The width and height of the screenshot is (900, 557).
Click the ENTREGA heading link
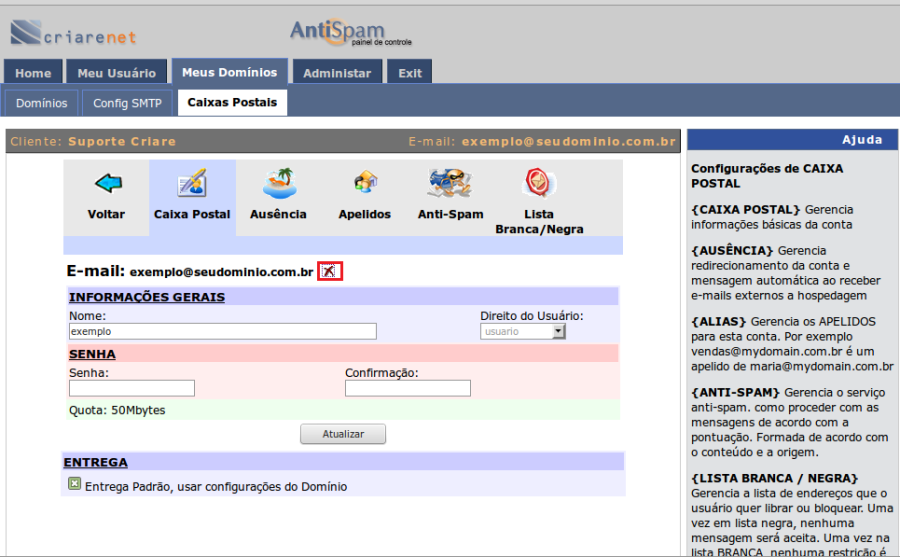coord(96,462)
